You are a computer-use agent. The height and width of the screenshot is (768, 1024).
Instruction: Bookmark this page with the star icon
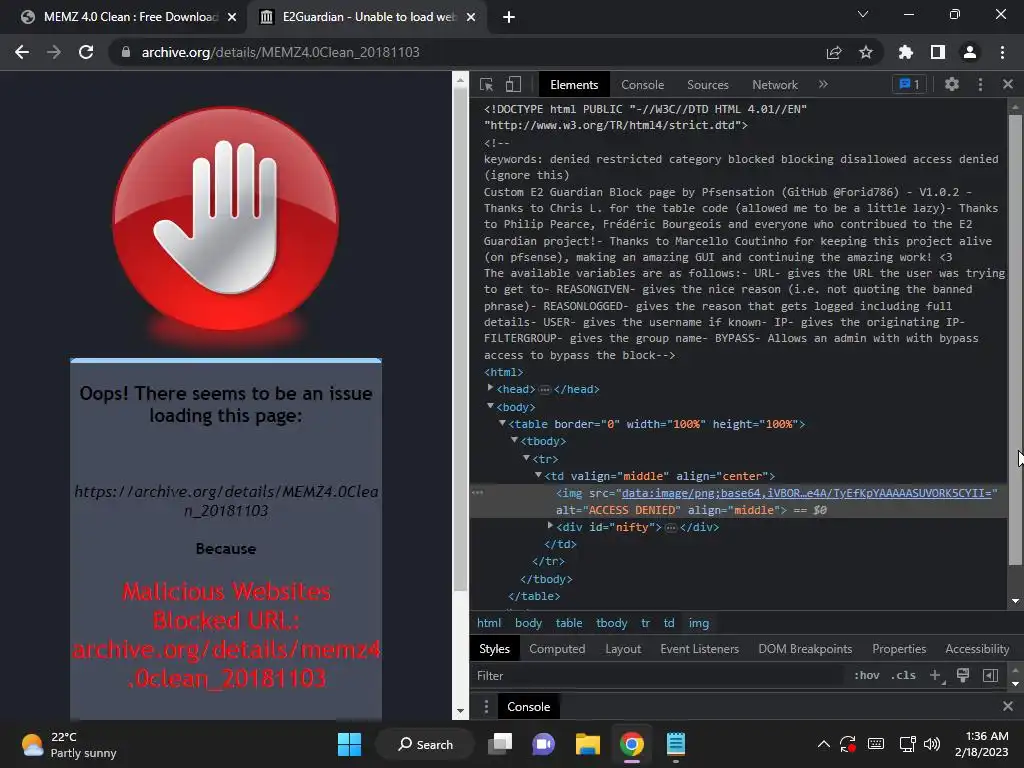(865, 52)
